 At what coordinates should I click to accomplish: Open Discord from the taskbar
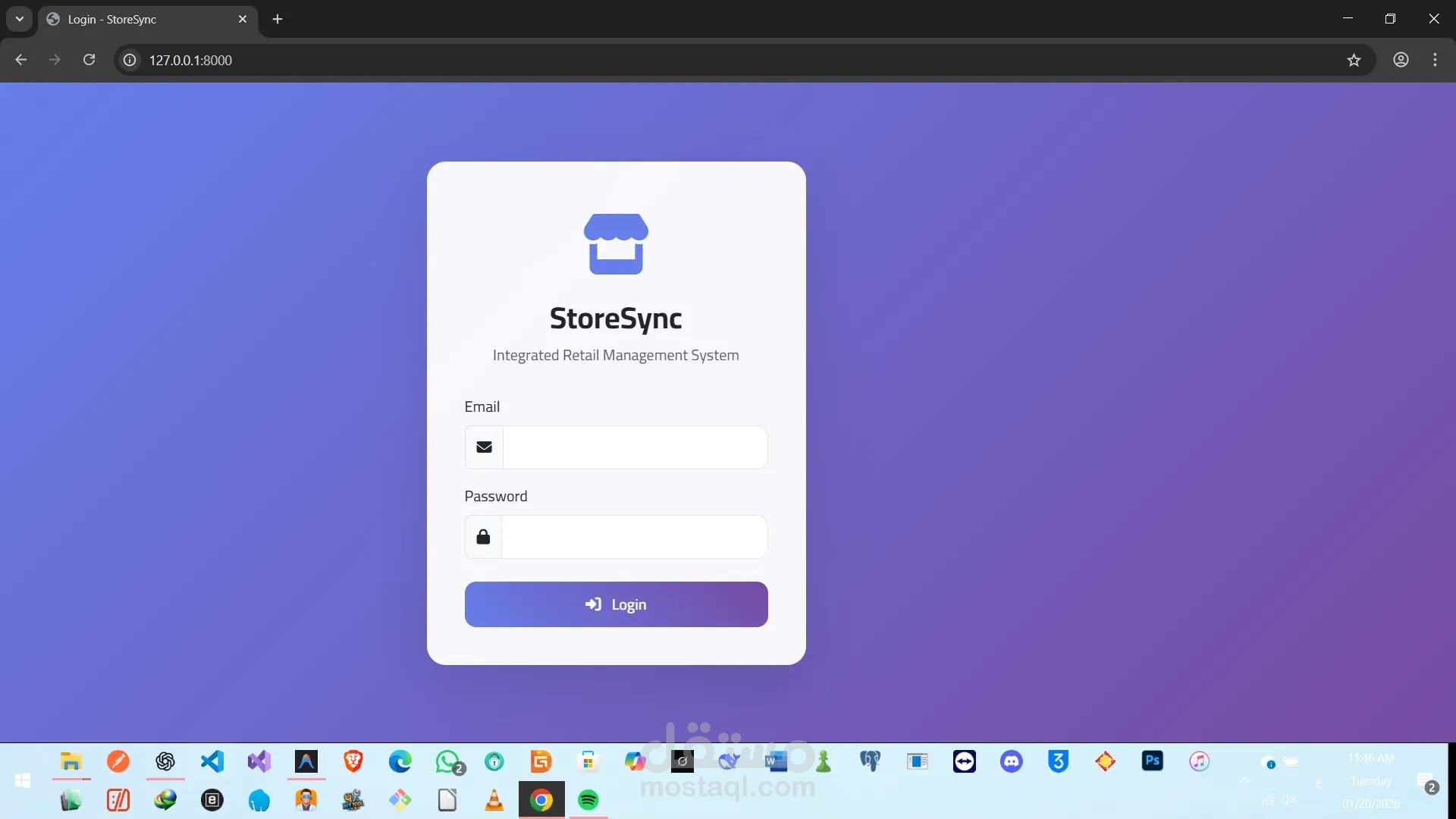tap(1011, 761)
